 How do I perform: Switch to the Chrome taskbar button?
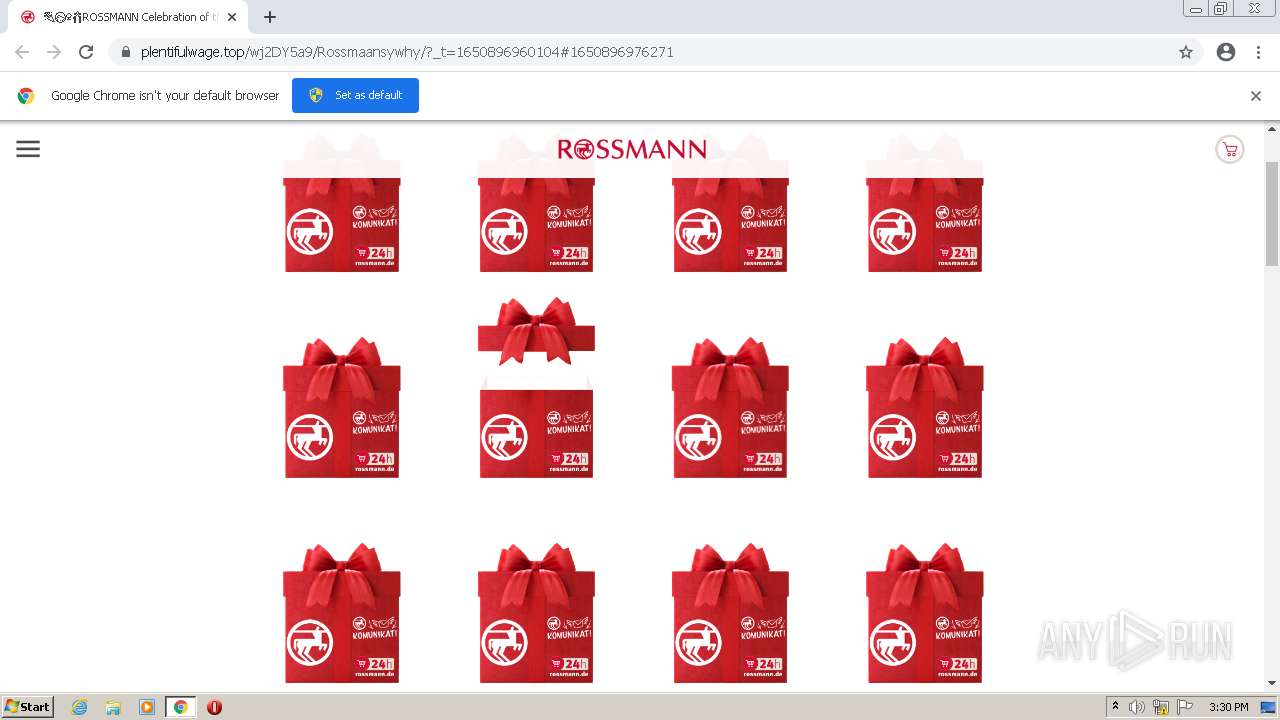pos(181,707)
